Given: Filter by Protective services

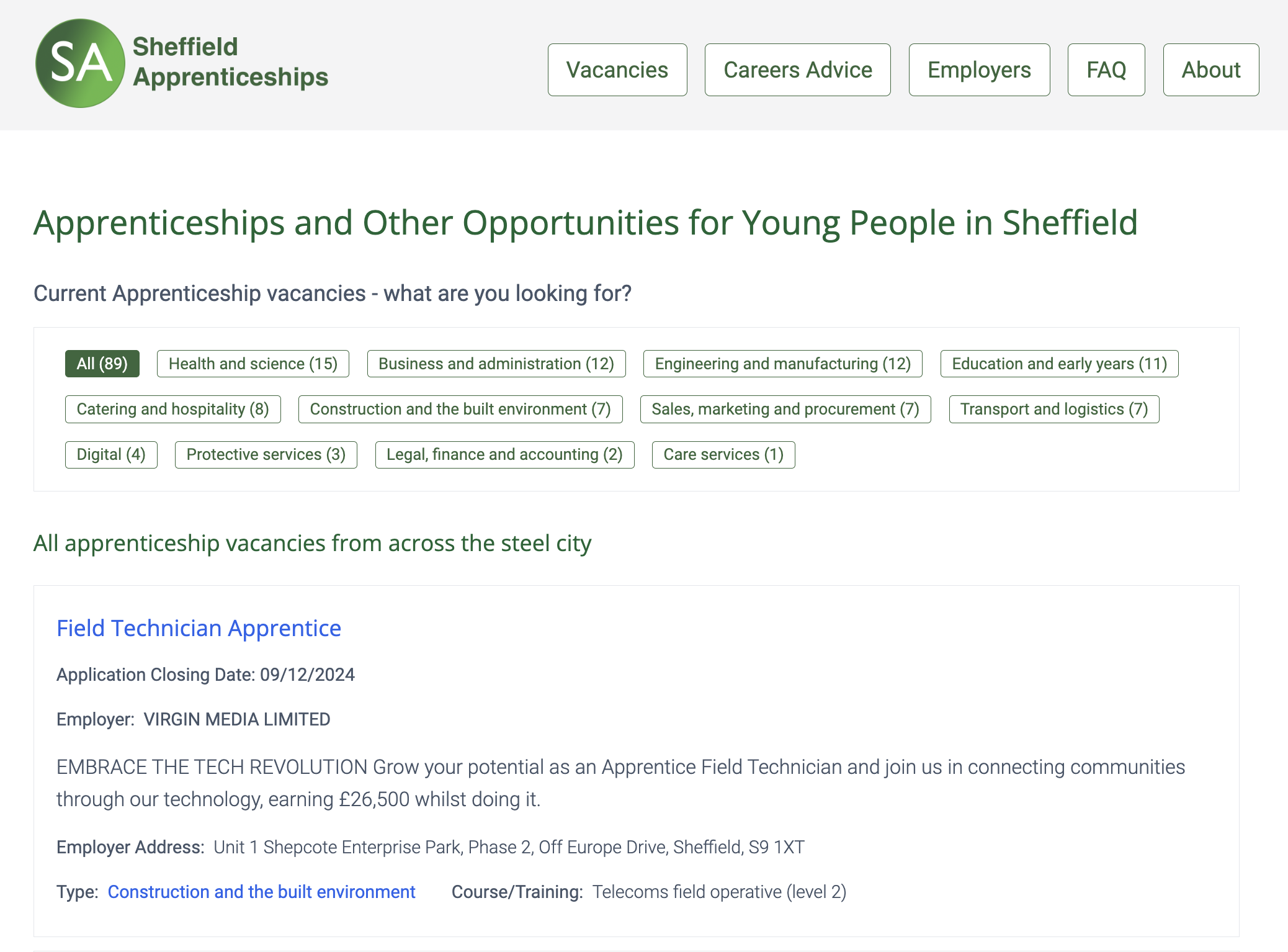Looking at the screenshot, I should click(x=266, y=454).
